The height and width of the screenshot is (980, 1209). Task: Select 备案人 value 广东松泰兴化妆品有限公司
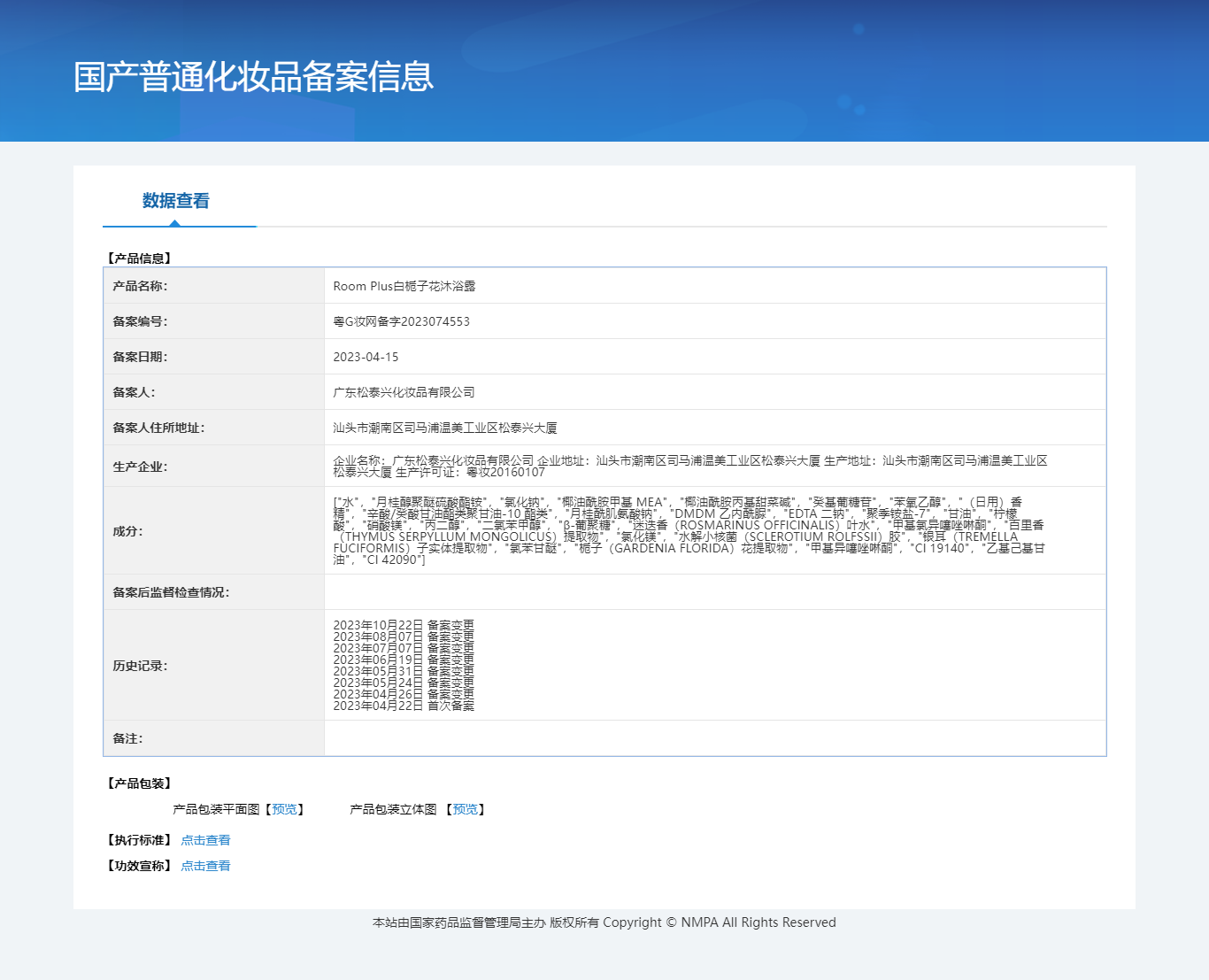(x=404, y=392)
